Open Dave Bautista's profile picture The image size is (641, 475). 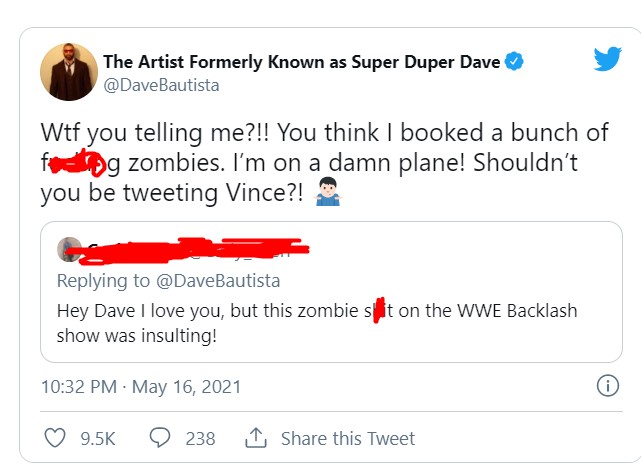click(68, 73)
